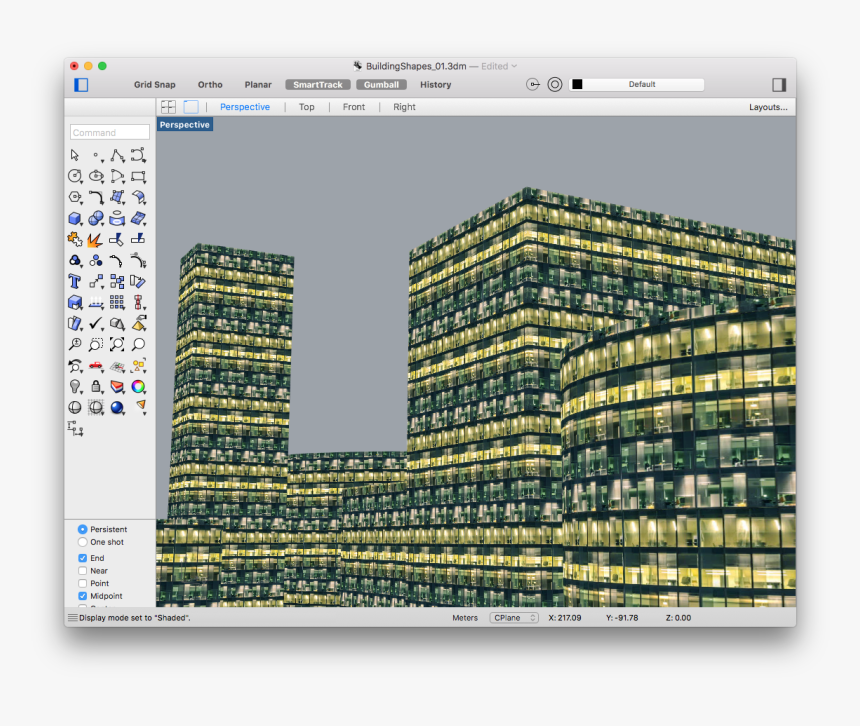Open the Layers stack icon

[x=117, y=387]
